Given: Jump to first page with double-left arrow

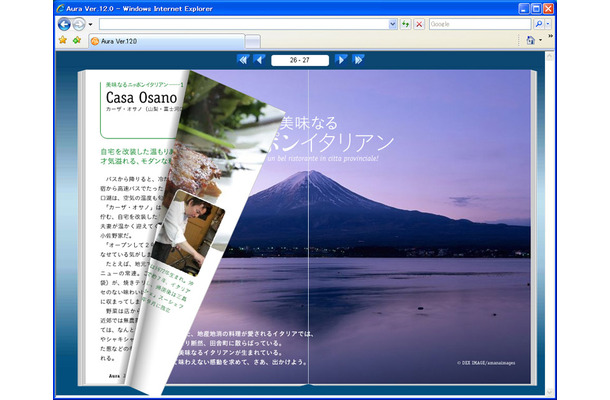Looking at the screenshot, I should [x=243, y=60].
